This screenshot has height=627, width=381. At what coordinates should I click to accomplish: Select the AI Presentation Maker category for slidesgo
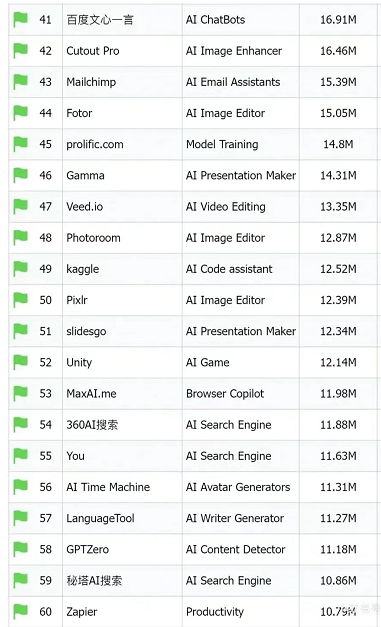pos(241,331)
